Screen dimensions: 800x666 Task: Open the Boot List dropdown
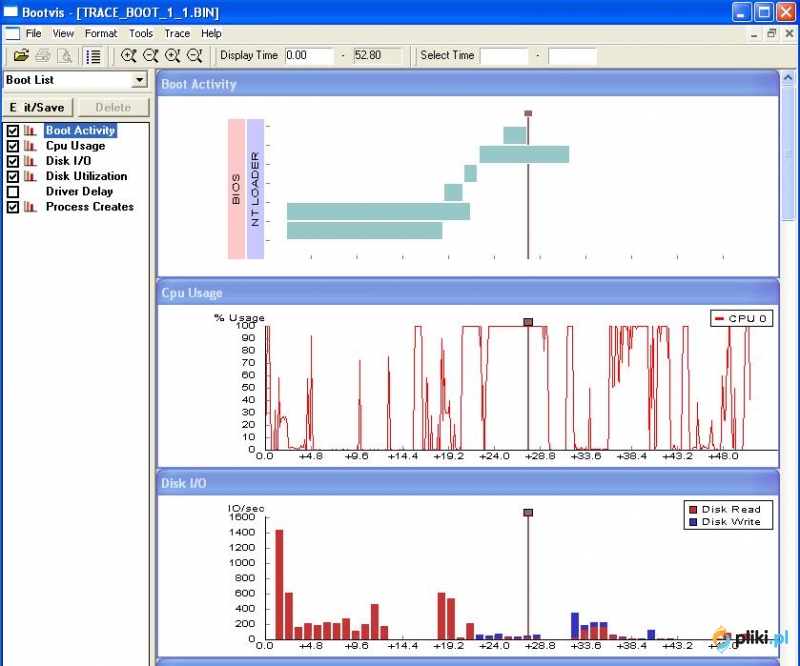click(x=139, y=80)
